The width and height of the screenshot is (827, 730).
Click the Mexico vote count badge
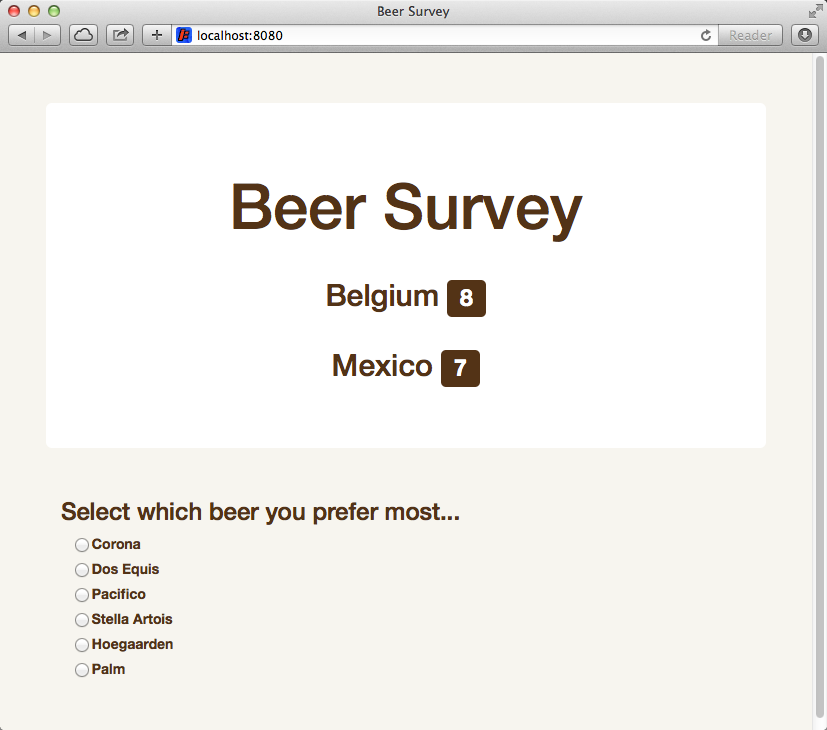(460, 368)
